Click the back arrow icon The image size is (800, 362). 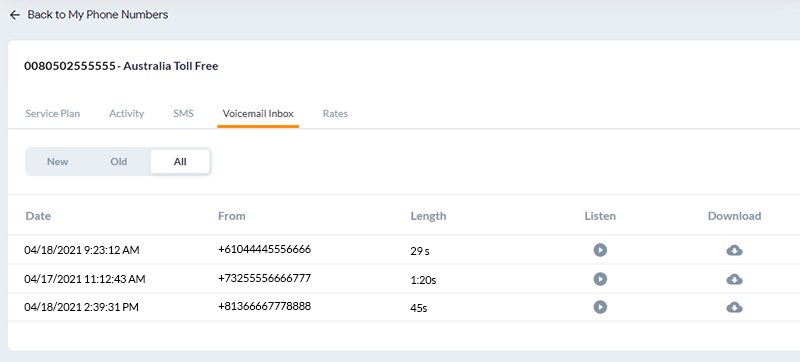coord(15,15)
